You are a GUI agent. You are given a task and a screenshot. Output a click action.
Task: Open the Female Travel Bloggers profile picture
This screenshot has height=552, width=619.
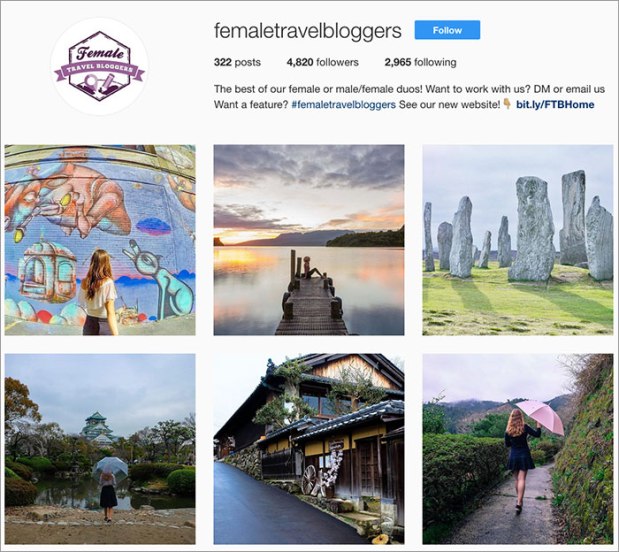[x=99, y=66]
